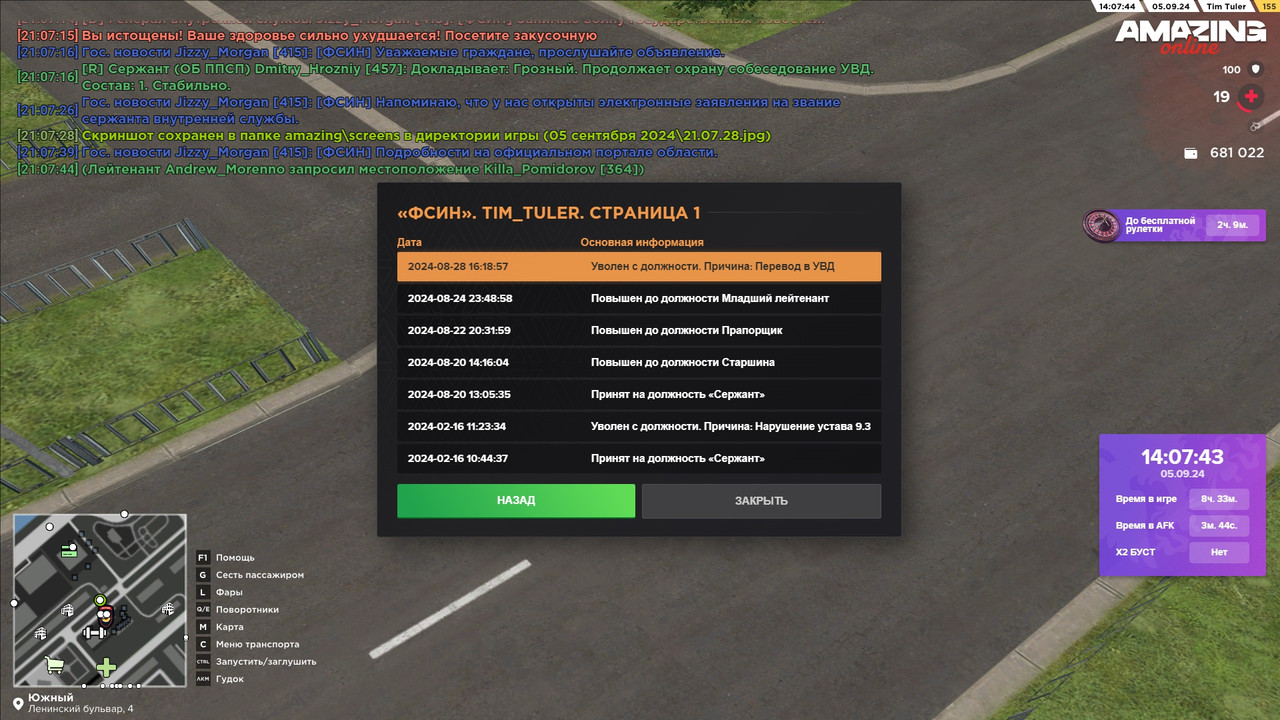Click the M key icon for Карта

click(203, 627)
